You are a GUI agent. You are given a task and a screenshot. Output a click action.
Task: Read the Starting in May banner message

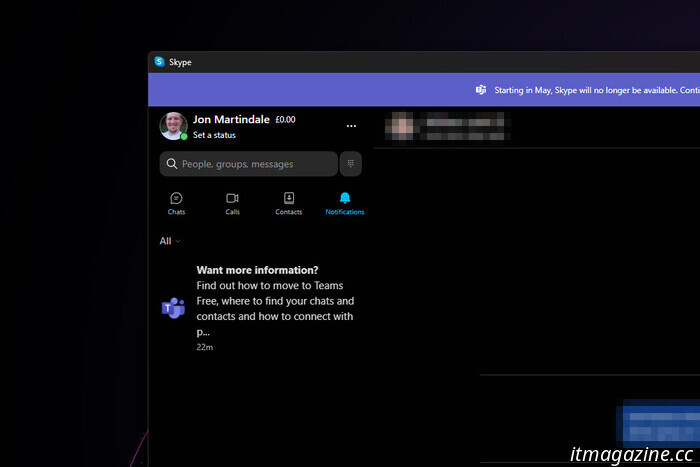point(597,90)
